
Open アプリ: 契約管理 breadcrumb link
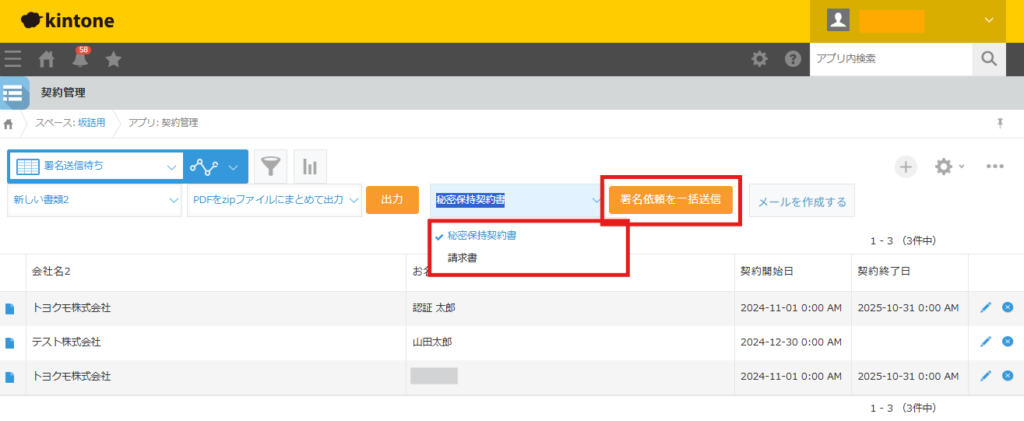tap(163, 123)
